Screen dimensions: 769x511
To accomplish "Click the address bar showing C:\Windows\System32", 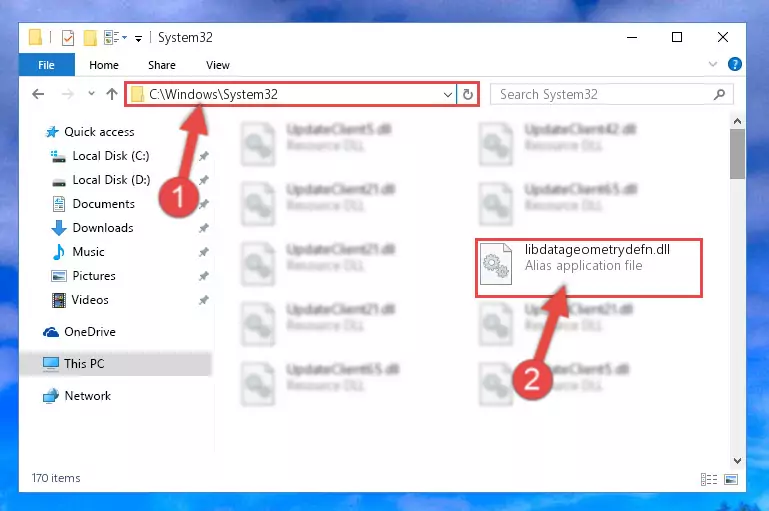I will coord(291,94).
